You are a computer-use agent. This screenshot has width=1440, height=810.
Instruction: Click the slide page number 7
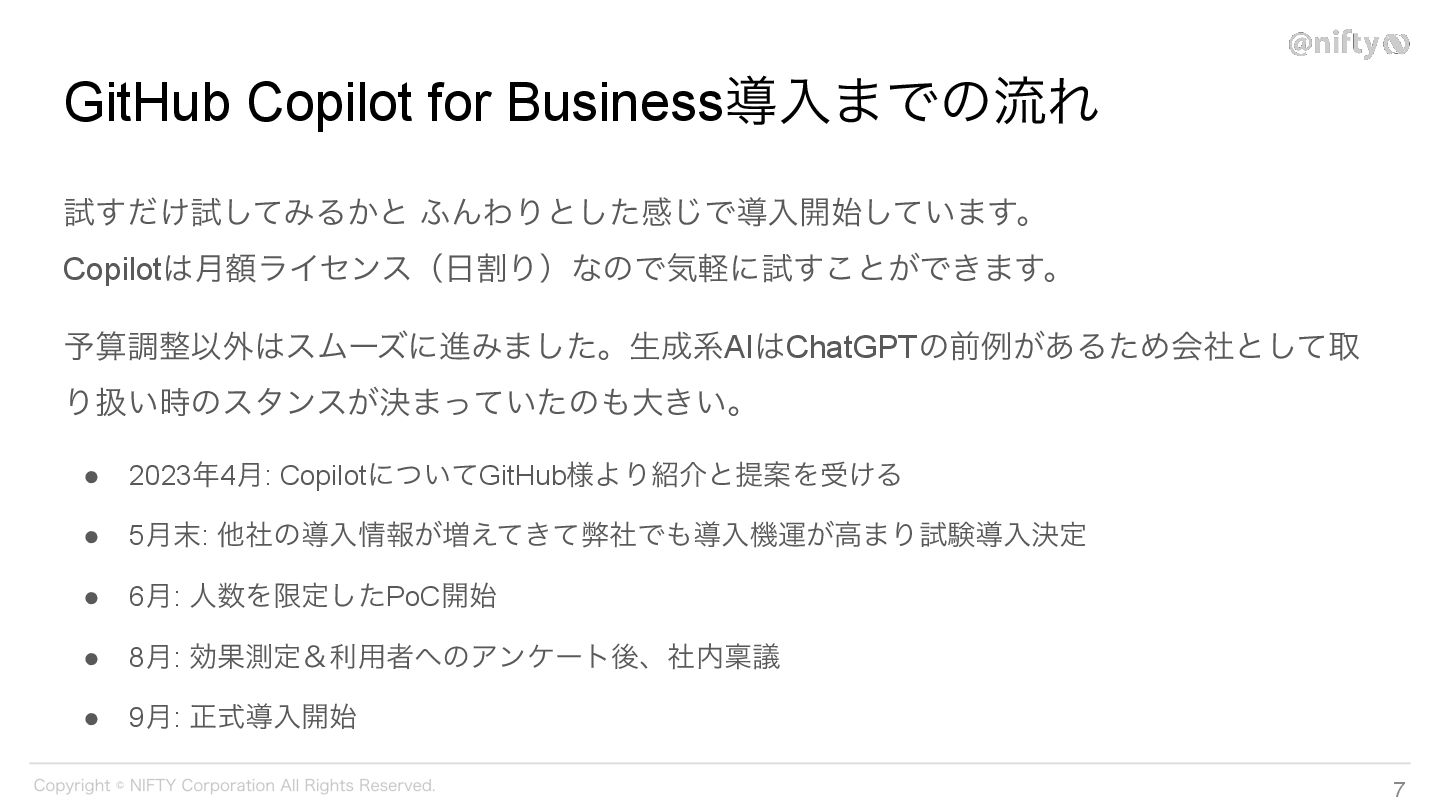(1399, 787)
